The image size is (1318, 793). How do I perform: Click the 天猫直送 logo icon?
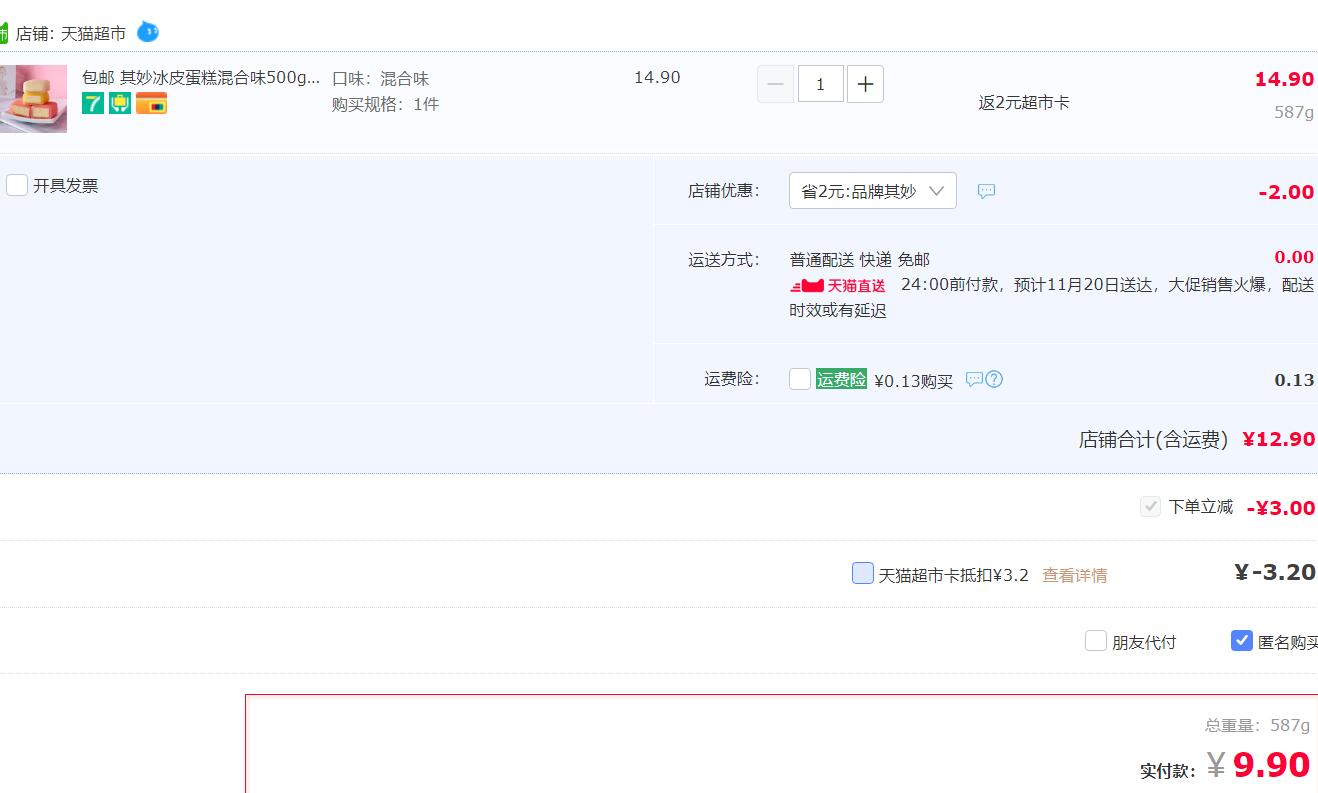[x=837, y=286]
